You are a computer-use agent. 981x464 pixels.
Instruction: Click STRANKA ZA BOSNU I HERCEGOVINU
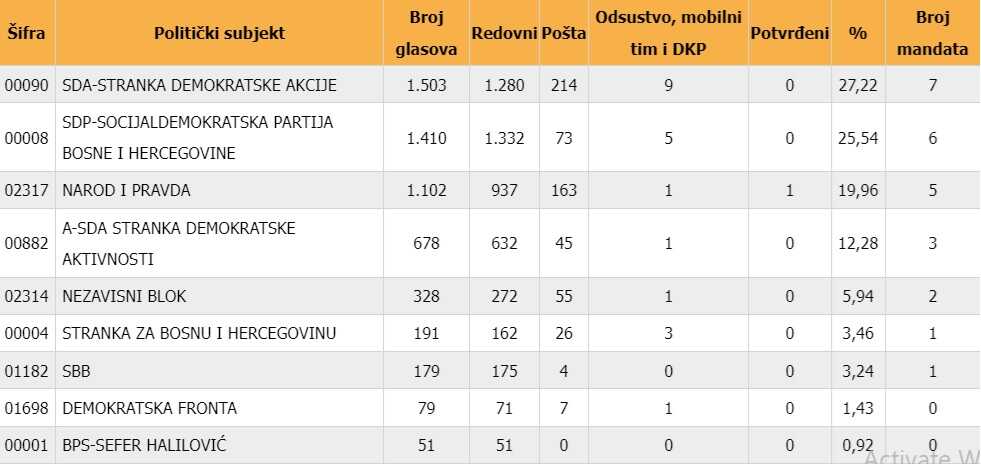199,333
